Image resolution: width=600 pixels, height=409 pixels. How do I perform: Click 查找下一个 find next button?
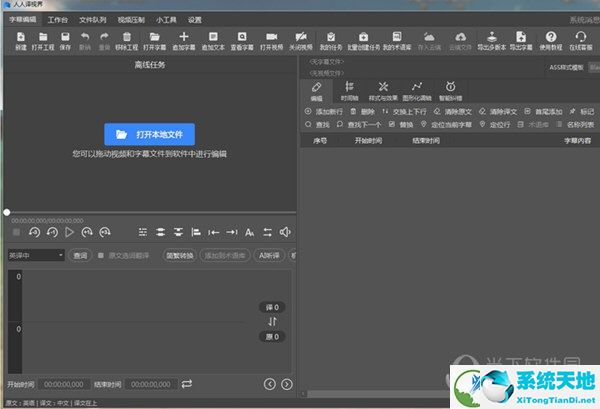point(359,125)
